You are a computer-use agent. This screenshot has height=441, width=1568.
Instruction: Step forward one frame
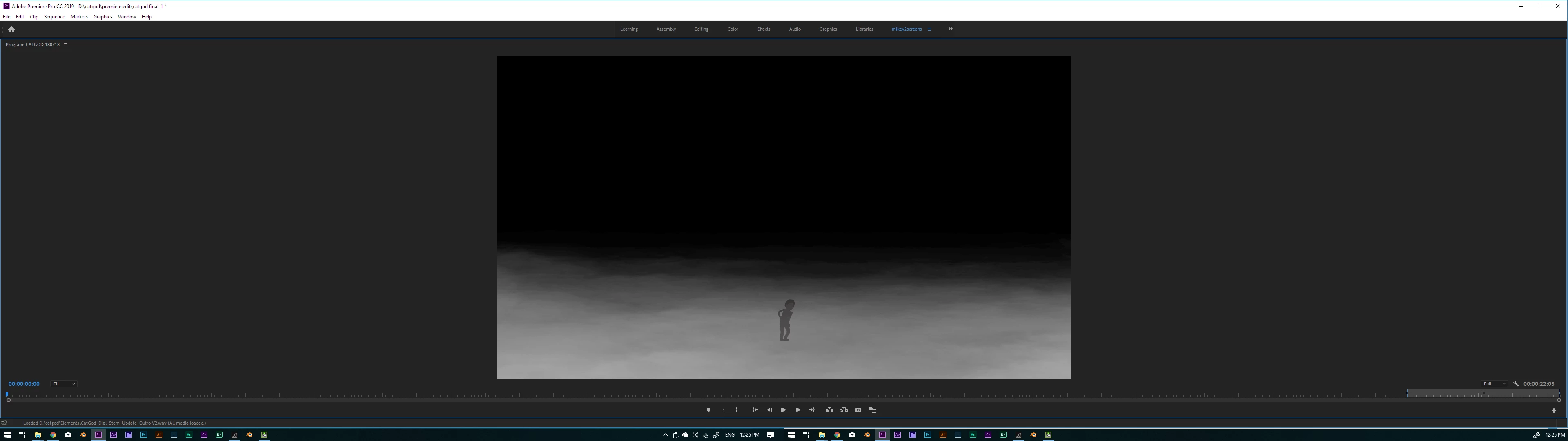798,410
